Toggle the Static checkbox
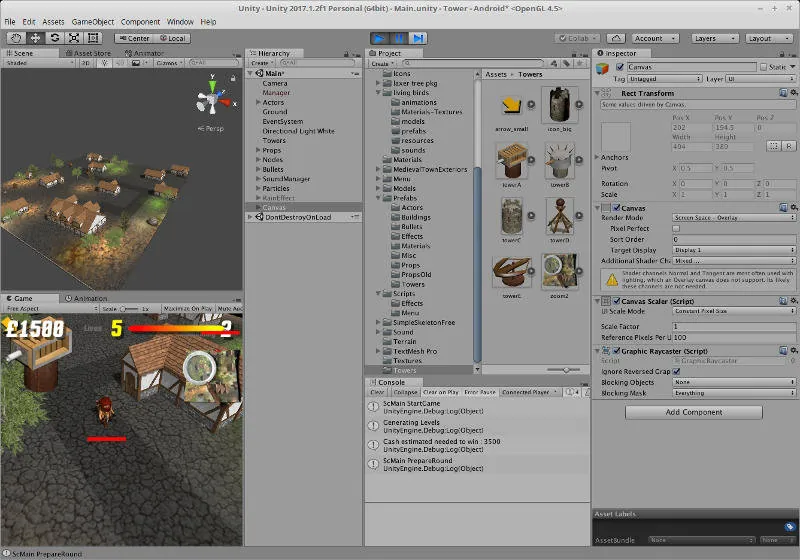Viewport: 800px width, 560px height. coord(763,67)
